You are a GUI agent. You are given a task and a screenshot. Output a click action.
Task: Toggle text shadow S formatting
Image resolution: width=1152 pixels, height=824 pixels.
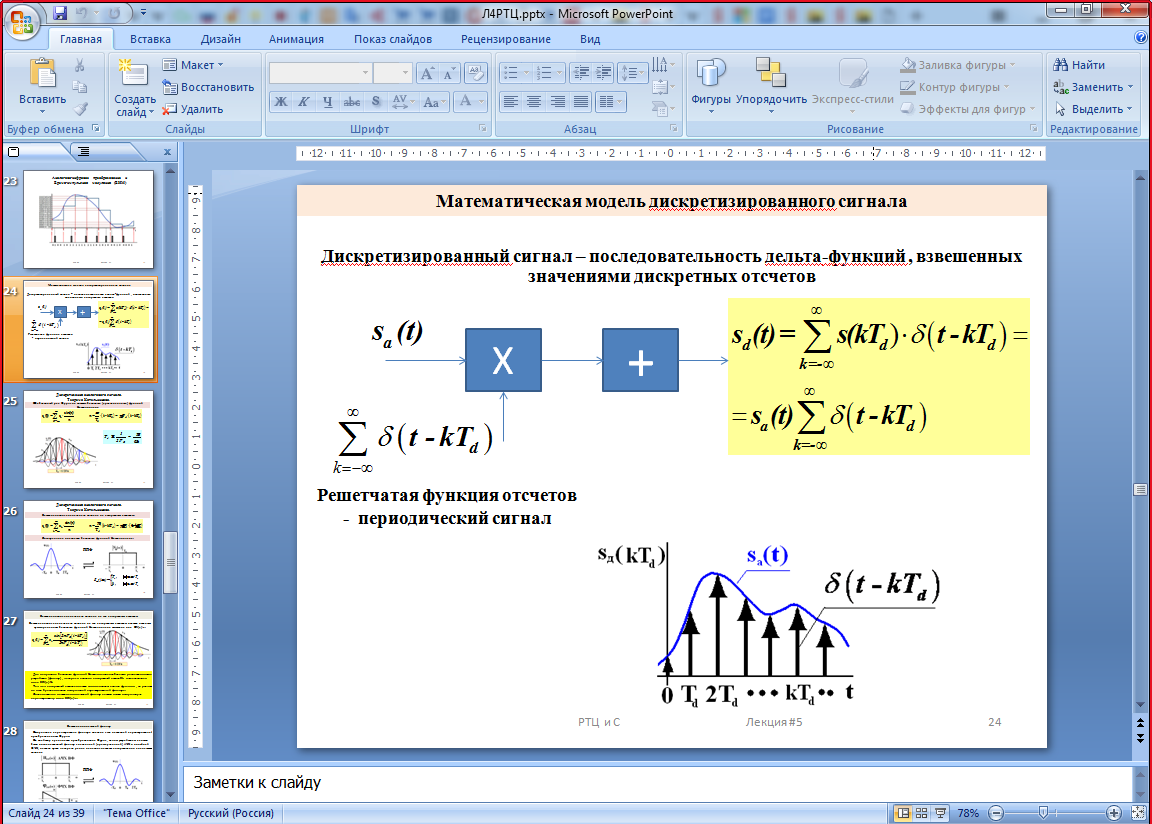(376, 102)
